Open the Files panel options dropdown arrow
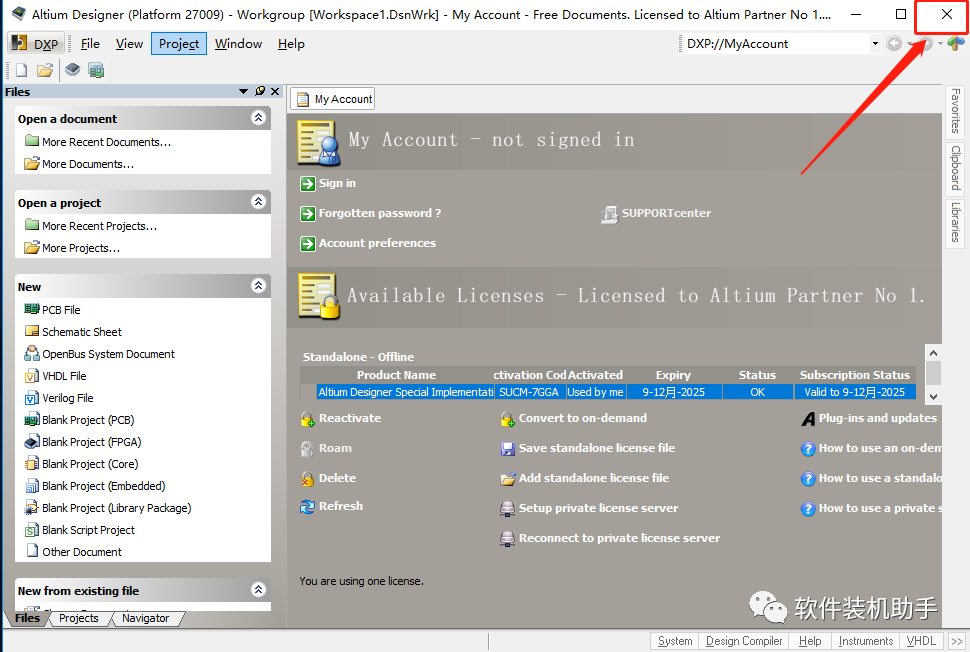The height and width of the screenshot is (652, 970). click(x=243, y=92)
